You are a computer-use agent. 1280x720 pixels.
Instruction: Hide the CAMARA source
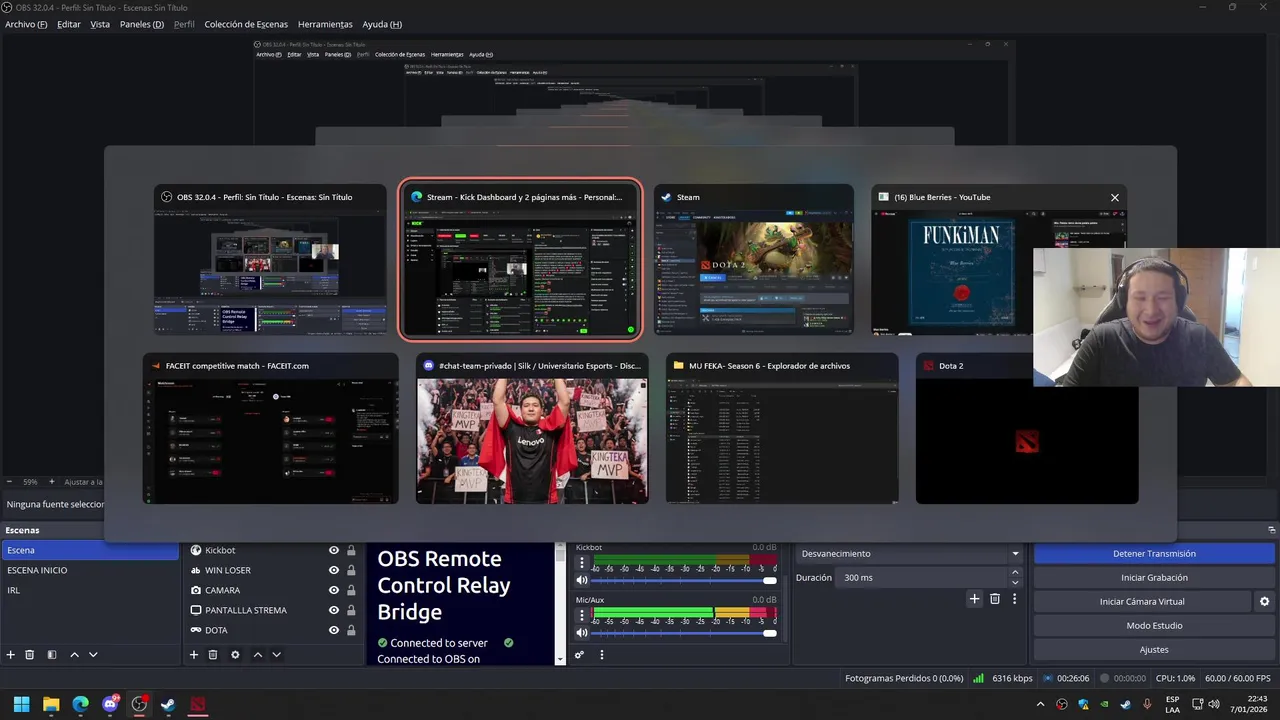pyautogui.click(x=334, y=590)
